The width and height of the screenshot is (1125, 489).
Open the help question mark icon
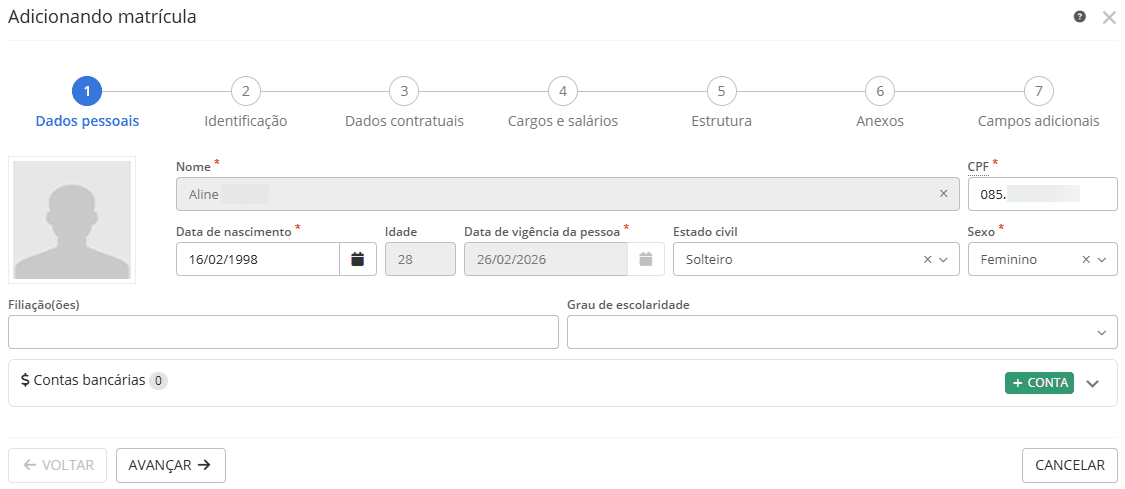coord(1080,17)
